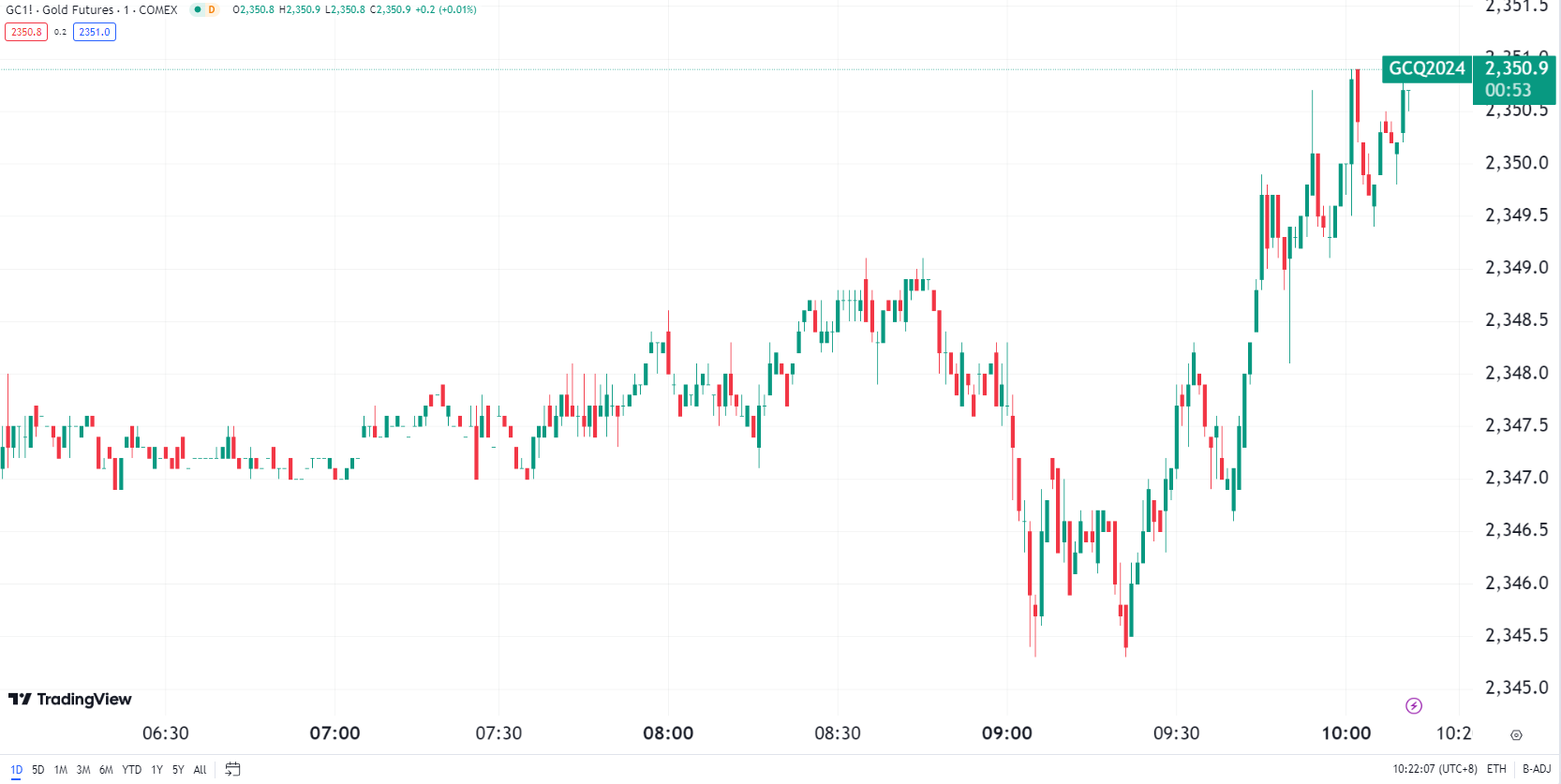
Task: Toggle ETH extended trading hours mode
Action: [1495, 769]
